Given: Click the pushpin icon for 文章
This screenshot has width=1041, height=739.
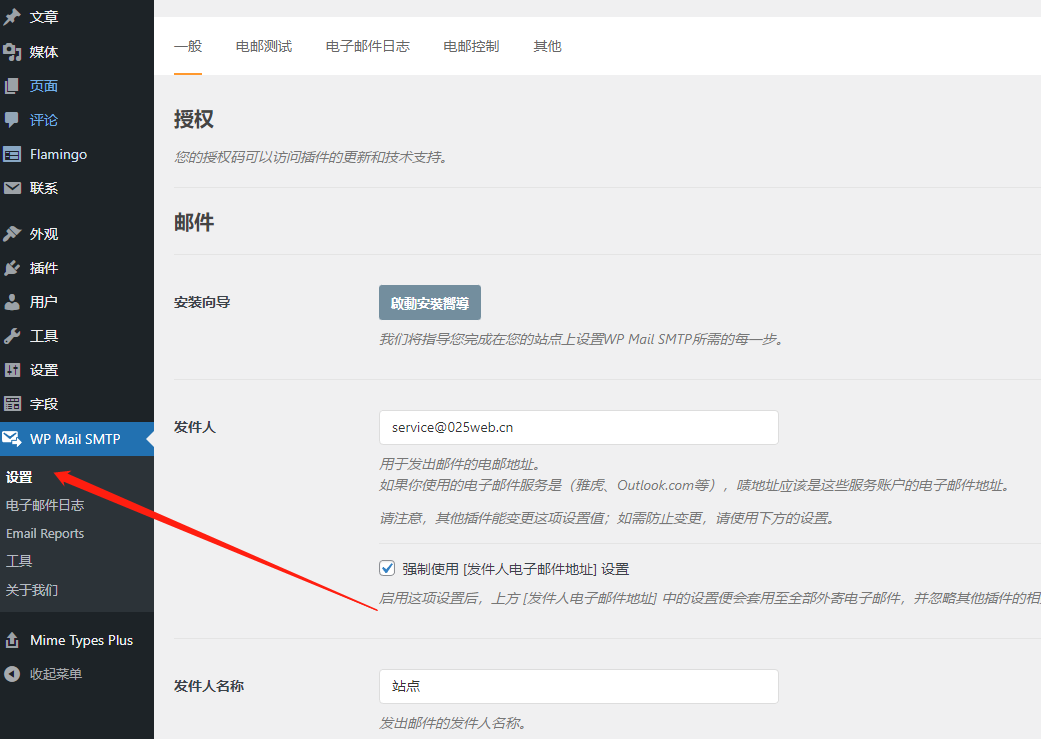Looking at the screenshot, I should 12,17.
